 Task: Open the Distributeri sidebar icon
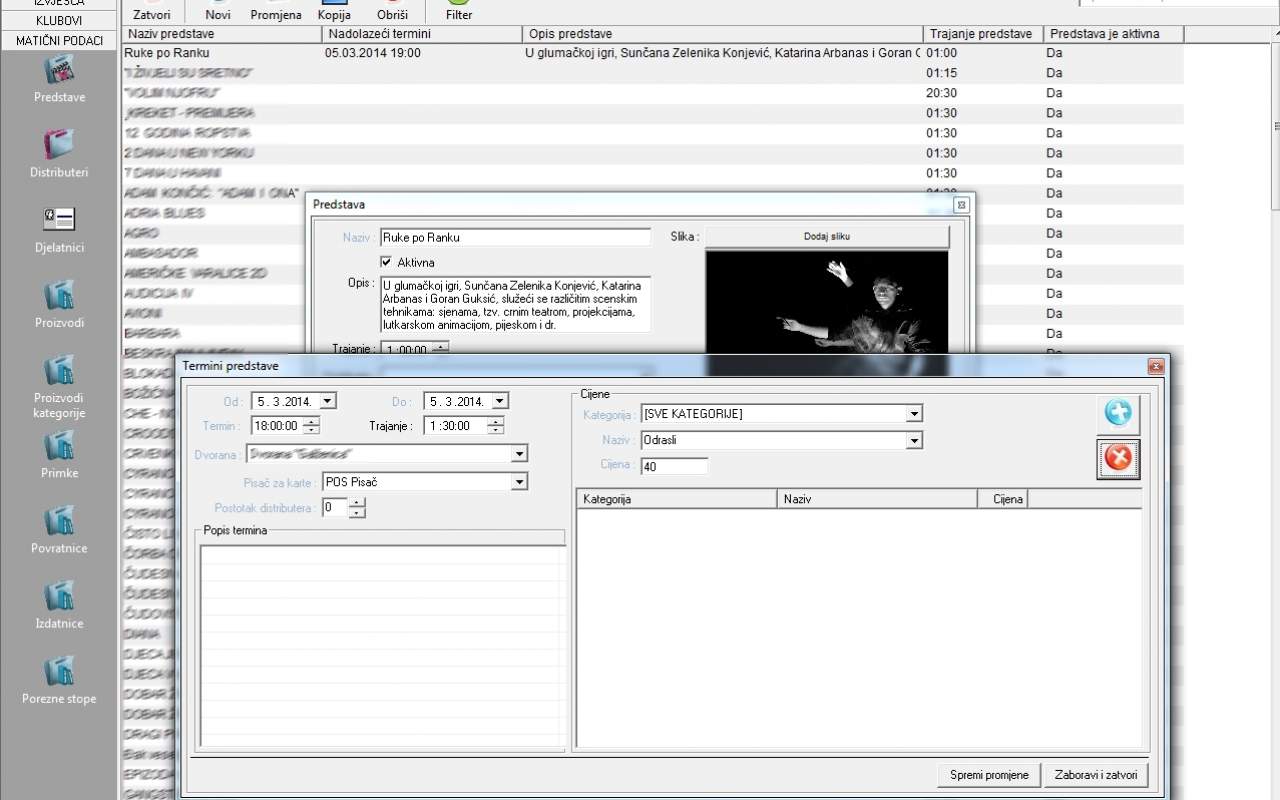(x=59, y=145)
